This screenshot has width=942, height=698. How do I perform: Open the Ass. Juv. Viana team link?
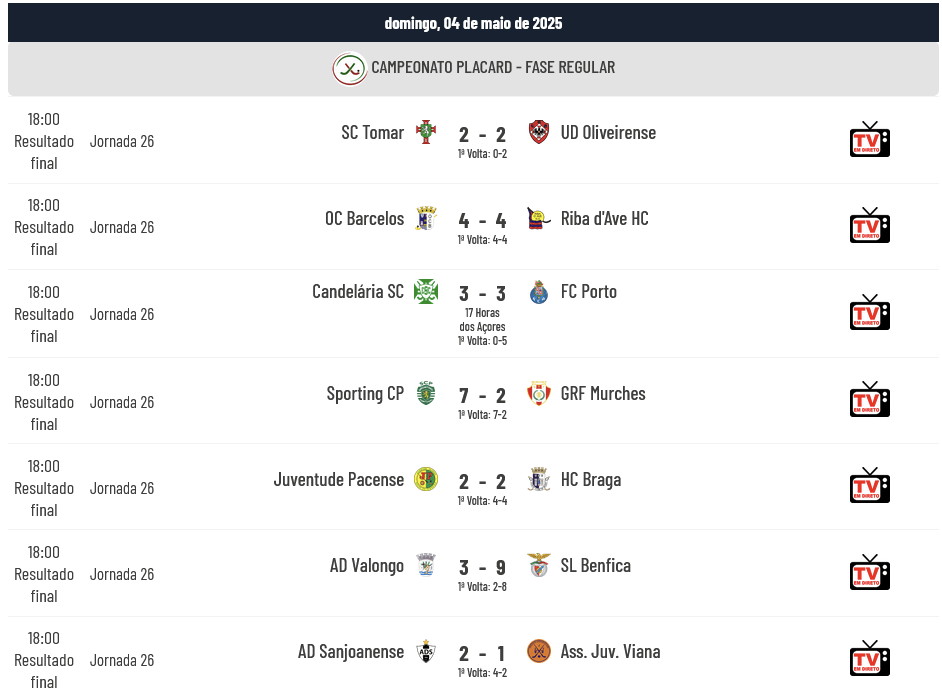pyautogui.click(x=610, y=652)
